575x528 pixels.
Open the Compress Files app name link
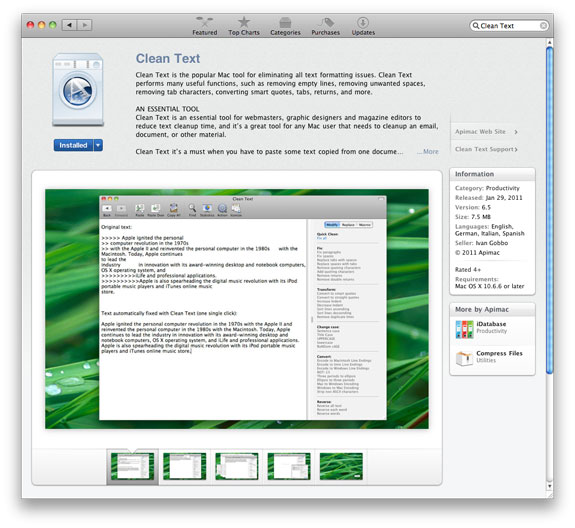coord(499,353)
